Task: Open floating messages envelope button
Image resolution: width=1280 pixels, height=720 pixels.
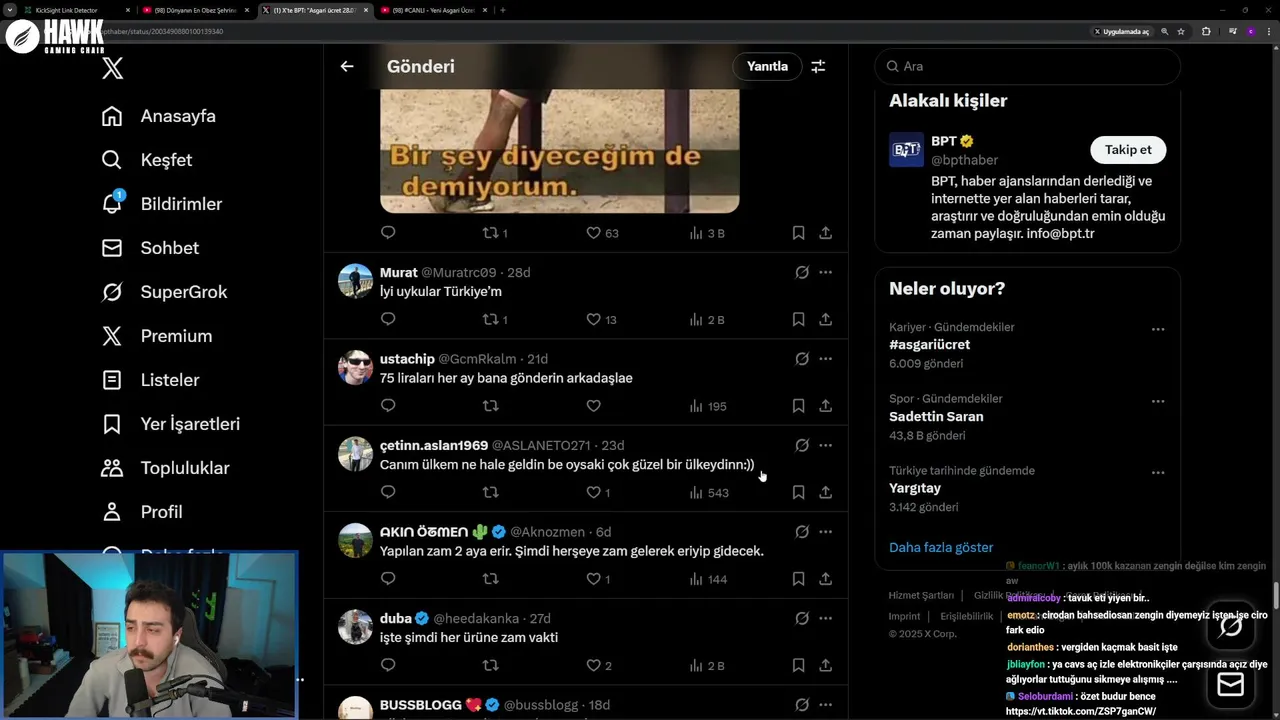Action: (1230, 685)
